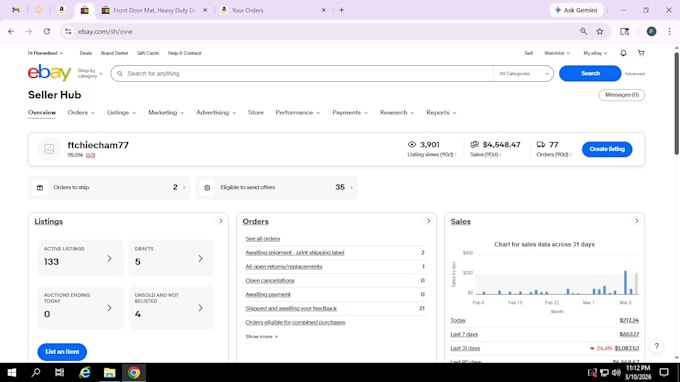Open the eBay shopping cart
The height and width of the screenshot is (382, 680).
click(641, 53)
